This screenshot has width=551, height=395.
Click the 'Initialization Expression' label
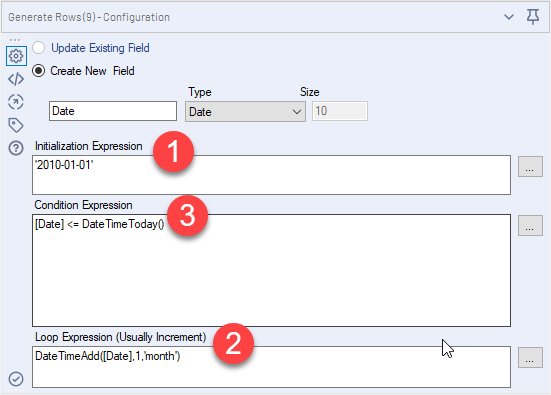pos(89,146)
